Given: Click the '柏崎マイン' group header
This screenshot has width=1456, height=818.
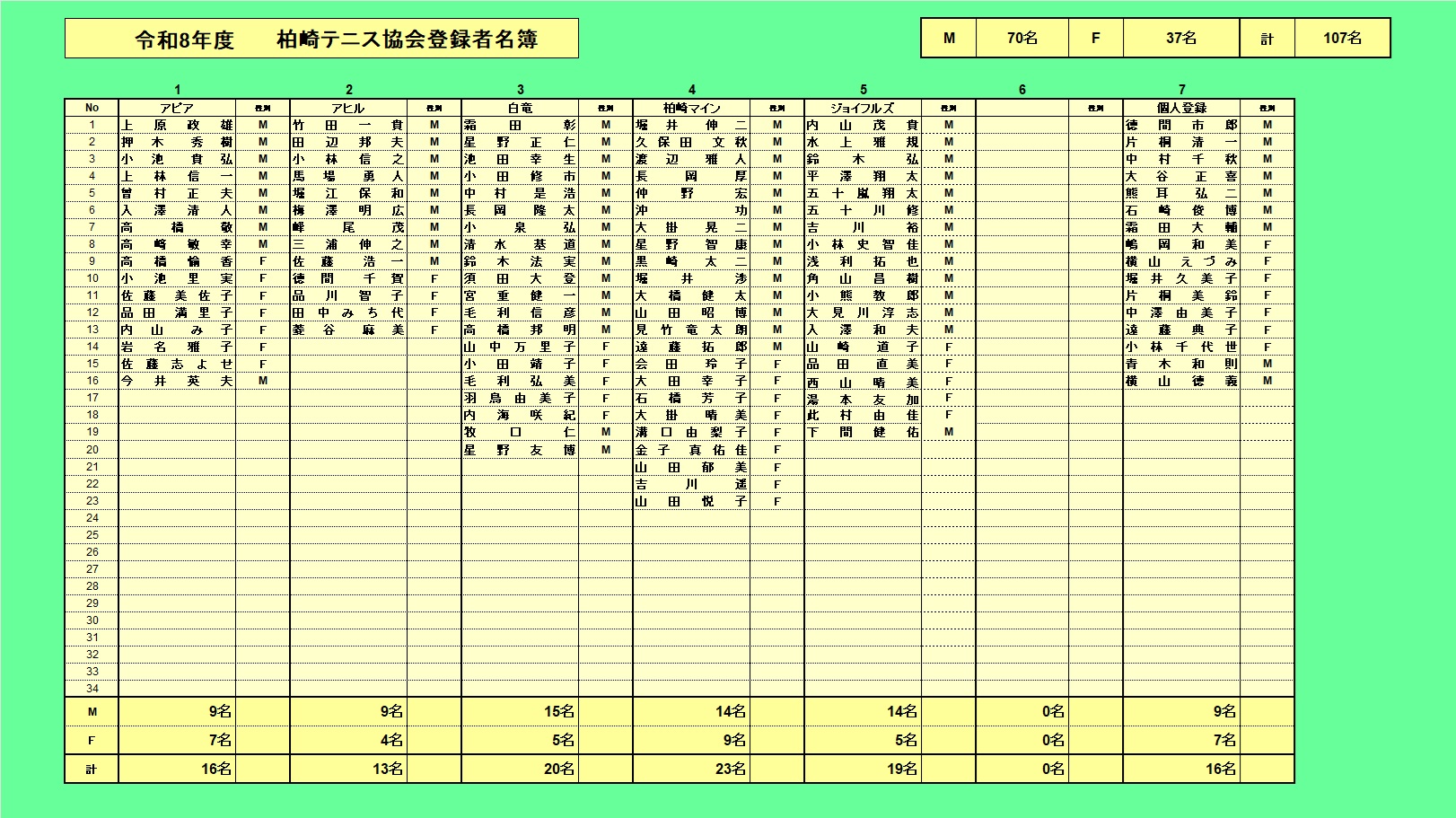Looking at the screenshot, I should pos(691,108).
